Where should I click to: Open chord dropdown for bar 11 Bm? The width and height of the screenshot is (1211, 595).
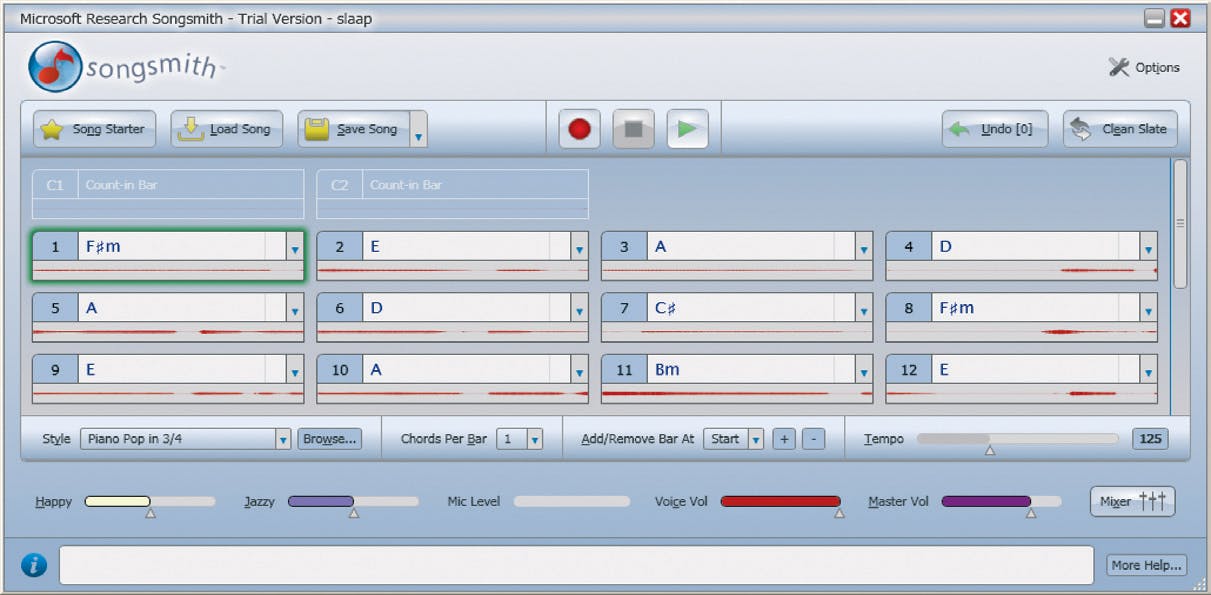click(864, 371)
